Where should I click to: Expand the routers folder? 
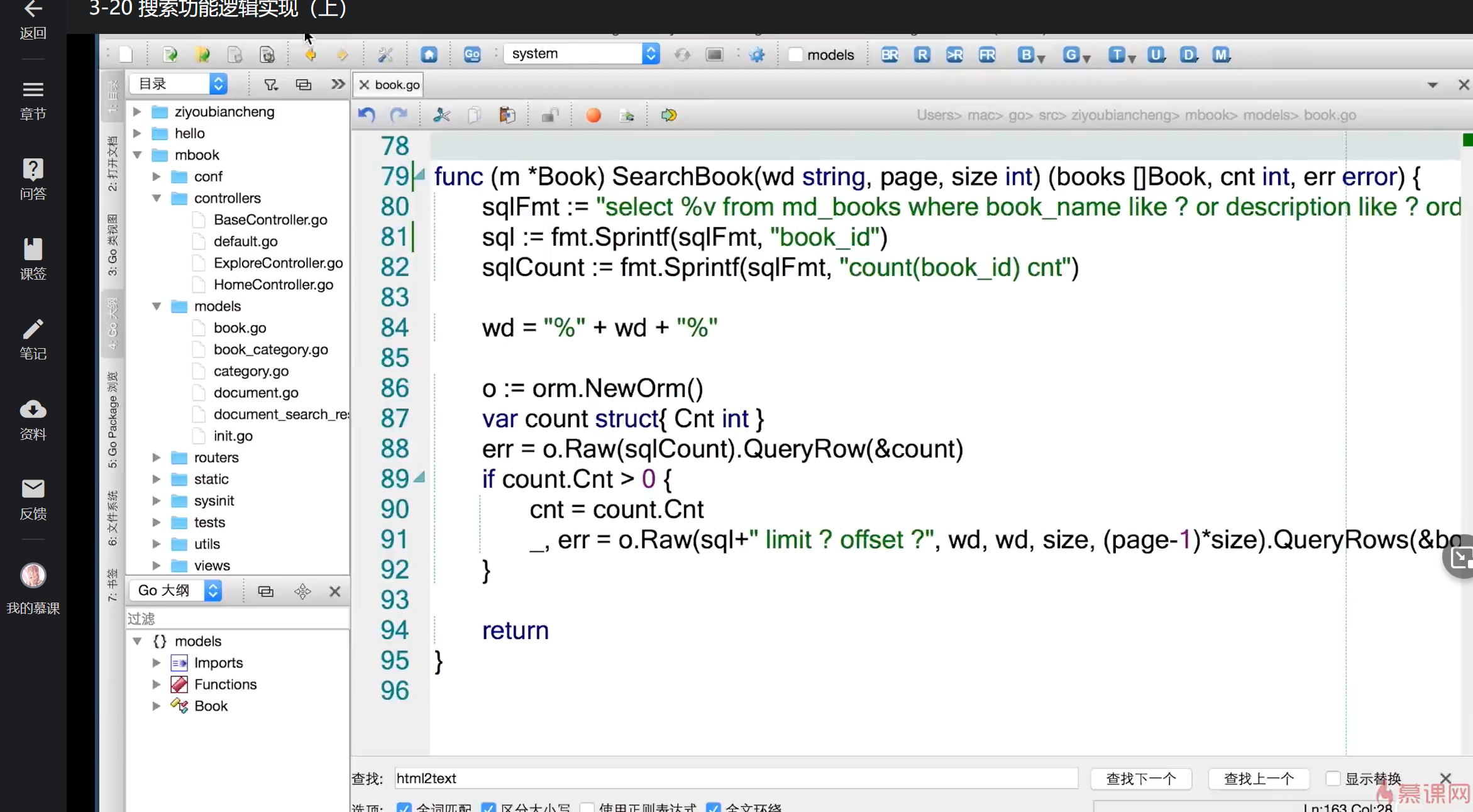157,458
